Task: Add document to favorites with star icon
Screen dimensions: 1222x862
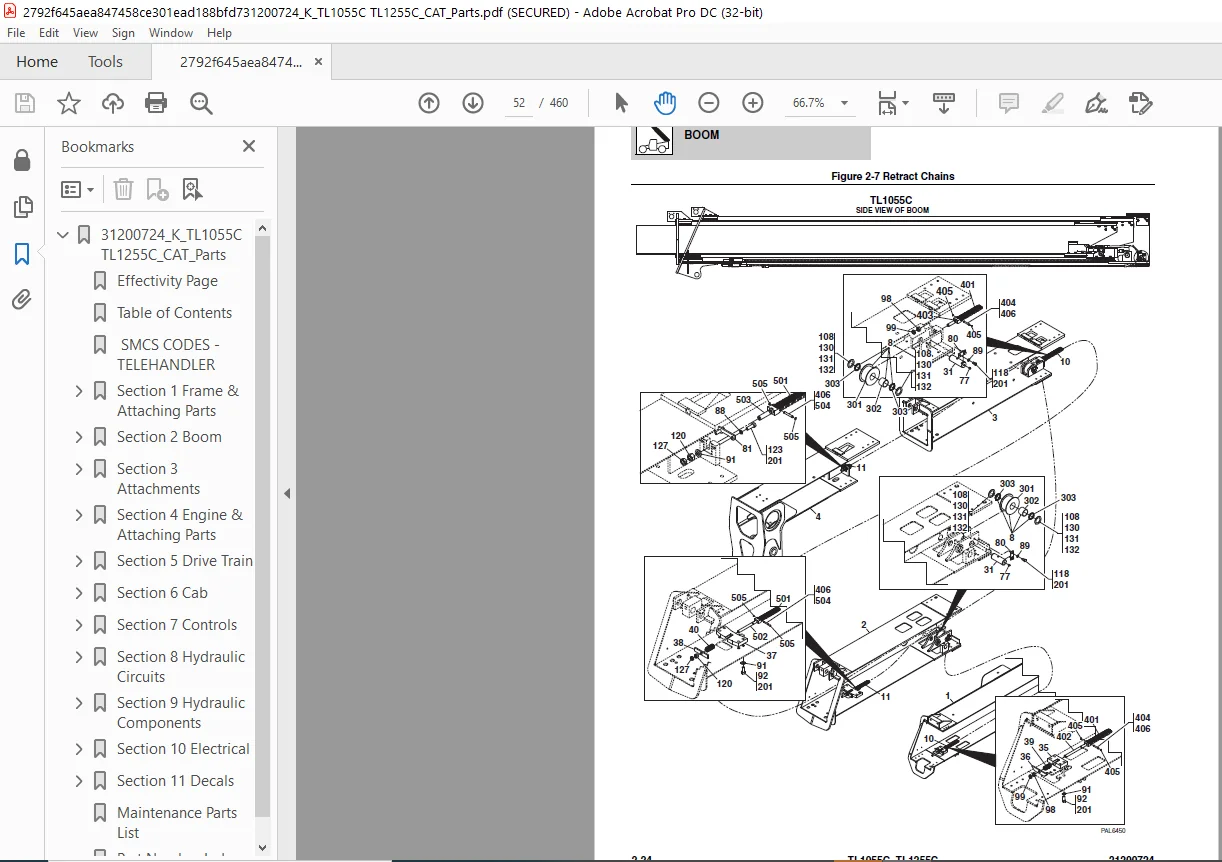Action: tap(68, 103)
